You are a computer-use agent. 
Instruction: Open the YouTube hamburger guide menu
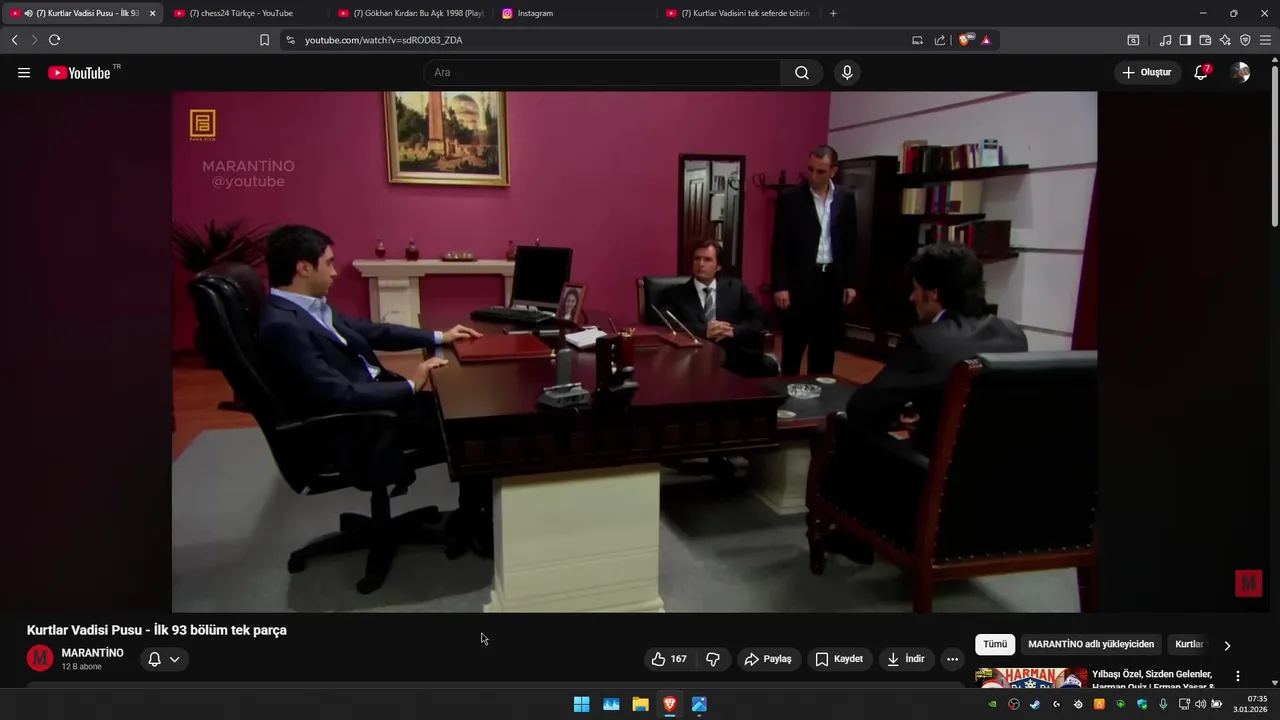pos(24,72)
